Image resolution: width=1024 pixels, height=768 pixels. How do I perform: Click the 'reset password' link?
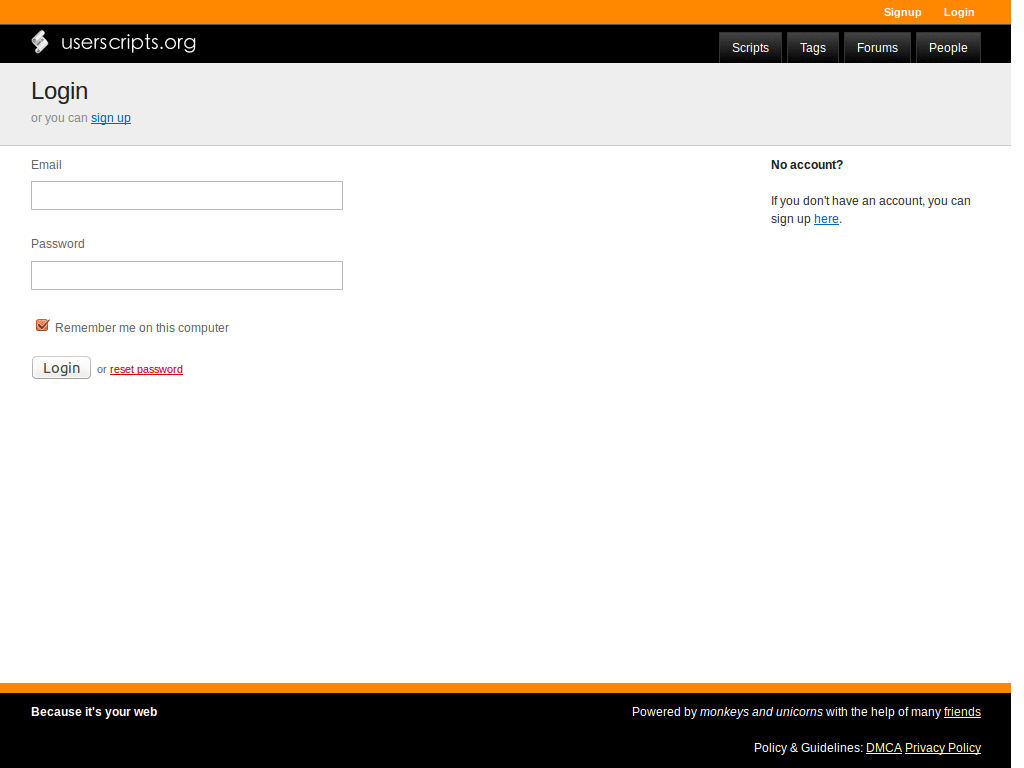(x=146, y=369)
